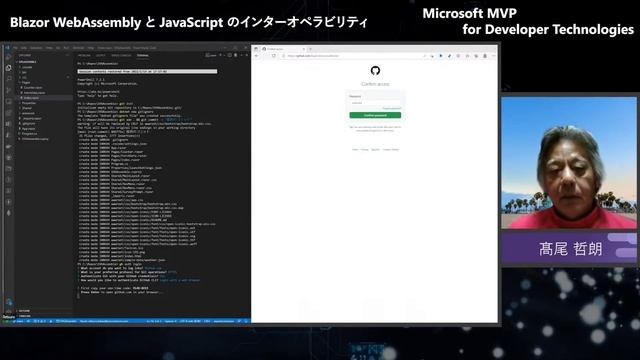
Task: Open the browser settings ellipsis menu
Action: pyautogui.click(x=493, y=56)
